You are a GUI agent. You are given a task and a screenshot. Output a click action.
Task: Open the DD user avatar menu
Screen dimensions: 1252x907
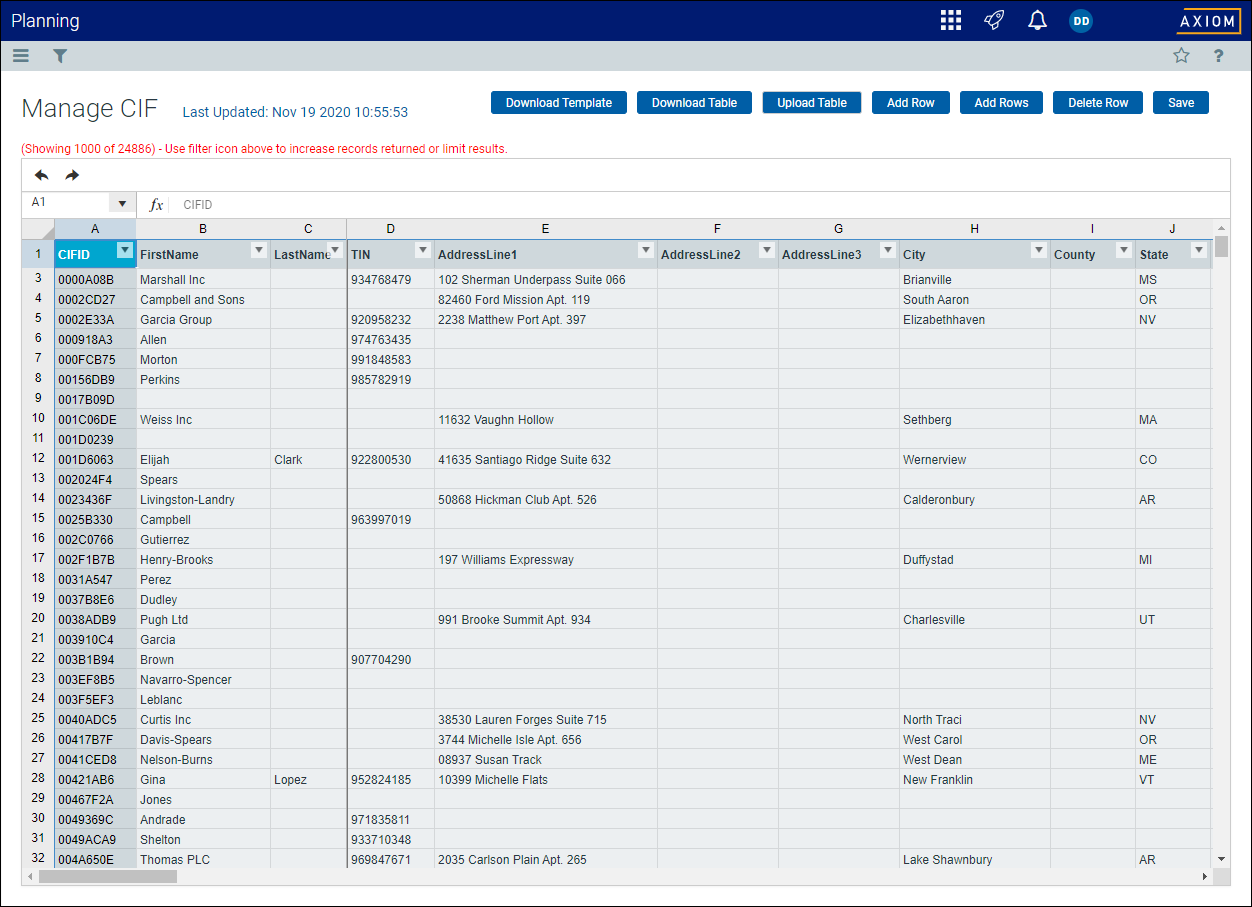click(x=1081, y=21)
